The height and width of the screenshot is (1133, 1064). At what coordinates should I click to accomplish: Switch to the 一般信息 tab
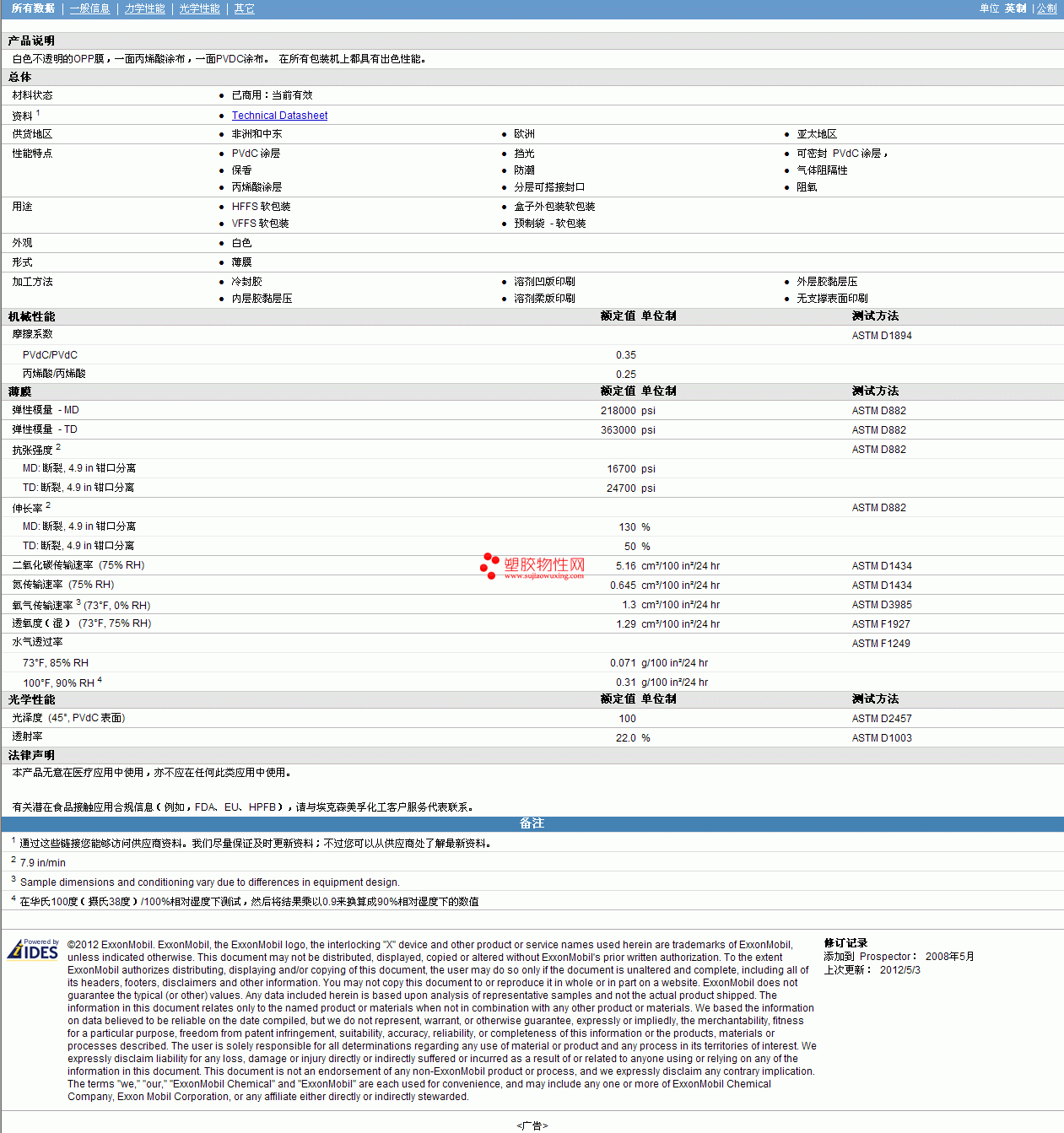pos(89,8)
